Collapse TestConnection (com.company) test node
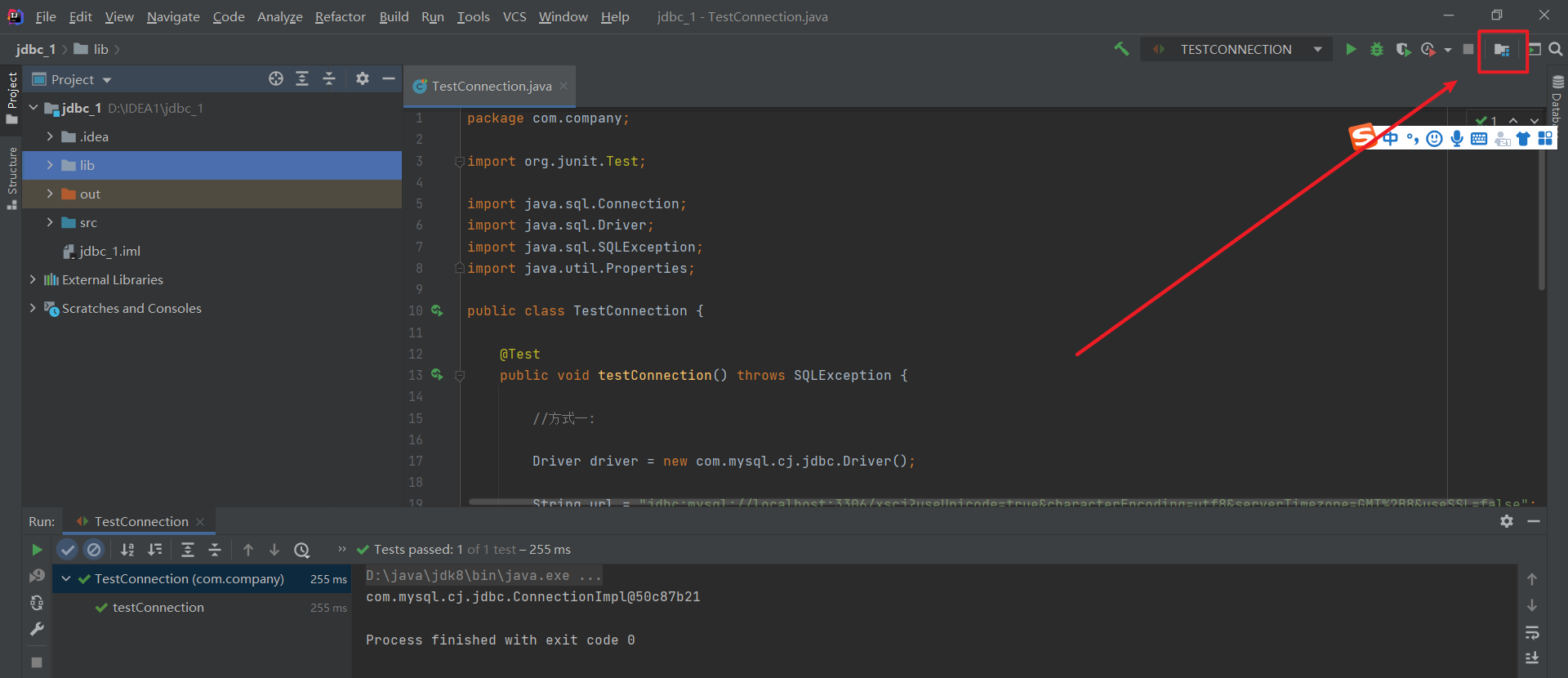This screenshot has width=1568, height=678. pyautogui.click(x=66, y=578)
